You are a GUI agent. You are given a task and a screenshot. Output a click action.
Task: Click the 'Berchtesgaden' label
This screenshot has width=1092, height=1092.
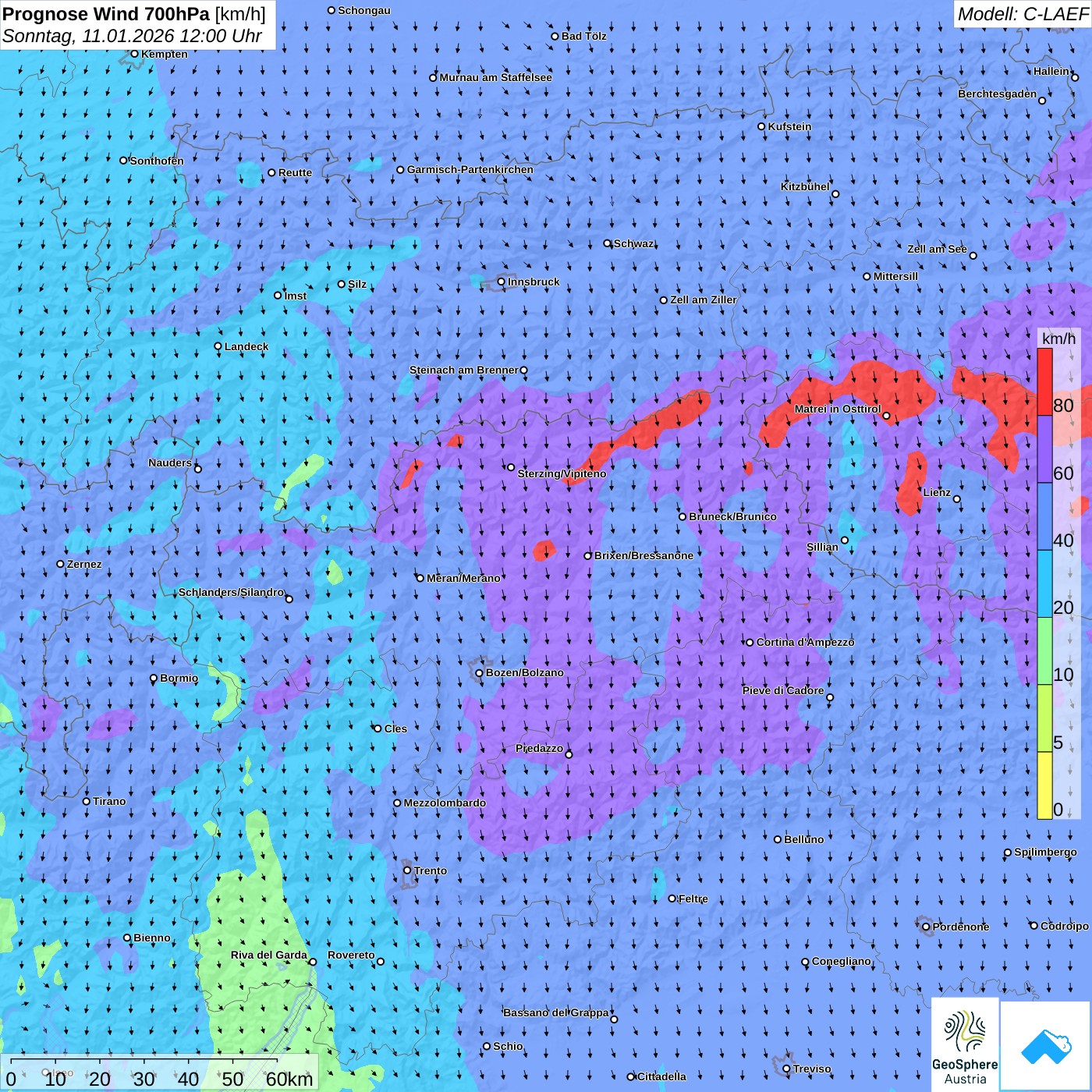[998, 94]
